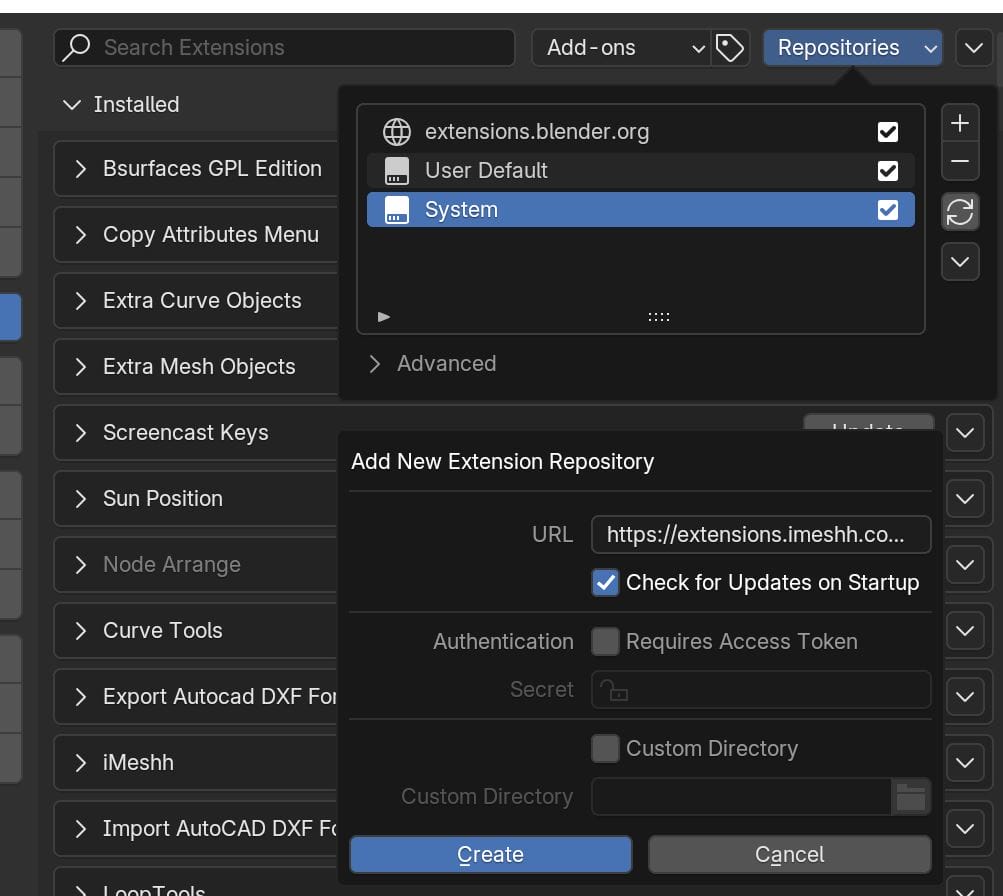Expand Sun Position add-on
The width and height of the screenshot is (1003, 896).
pyautogui.click(x=81, y=499)
